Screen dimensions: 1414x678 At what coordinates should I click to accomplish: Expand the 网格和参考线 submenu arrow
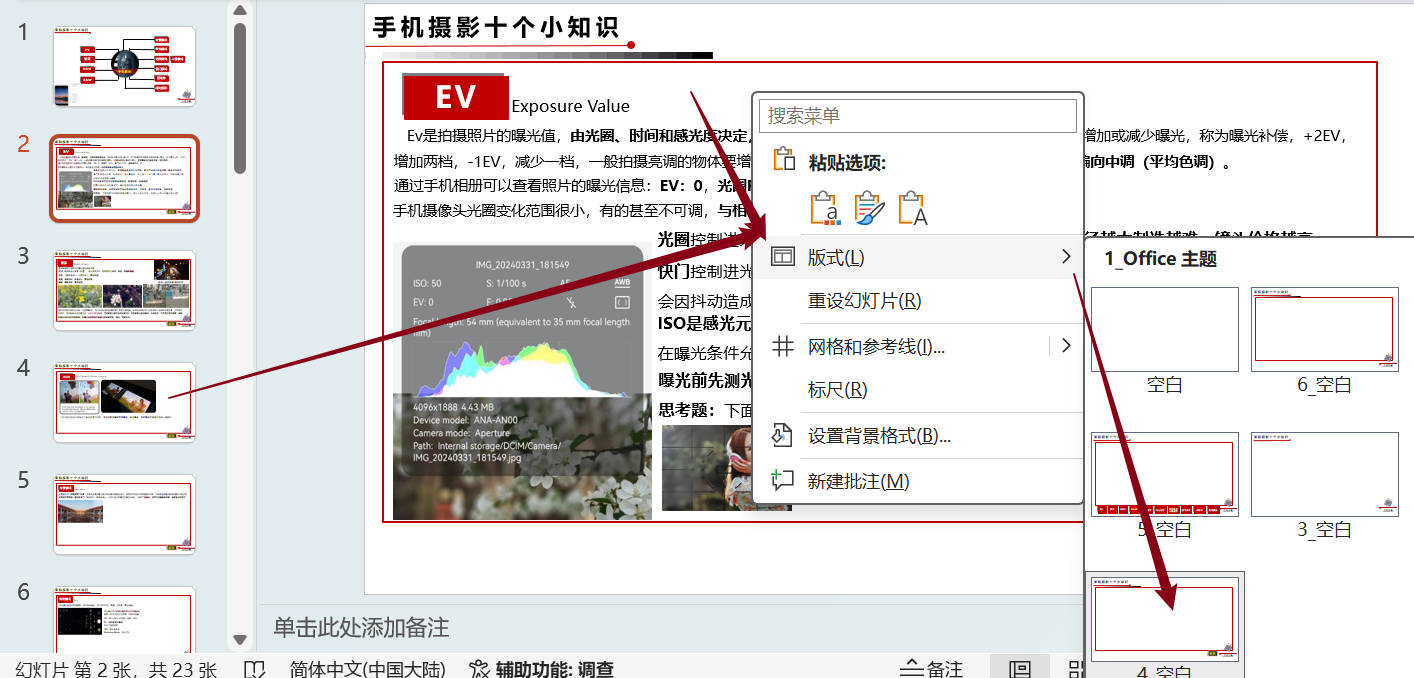(x=1066, y=345)
